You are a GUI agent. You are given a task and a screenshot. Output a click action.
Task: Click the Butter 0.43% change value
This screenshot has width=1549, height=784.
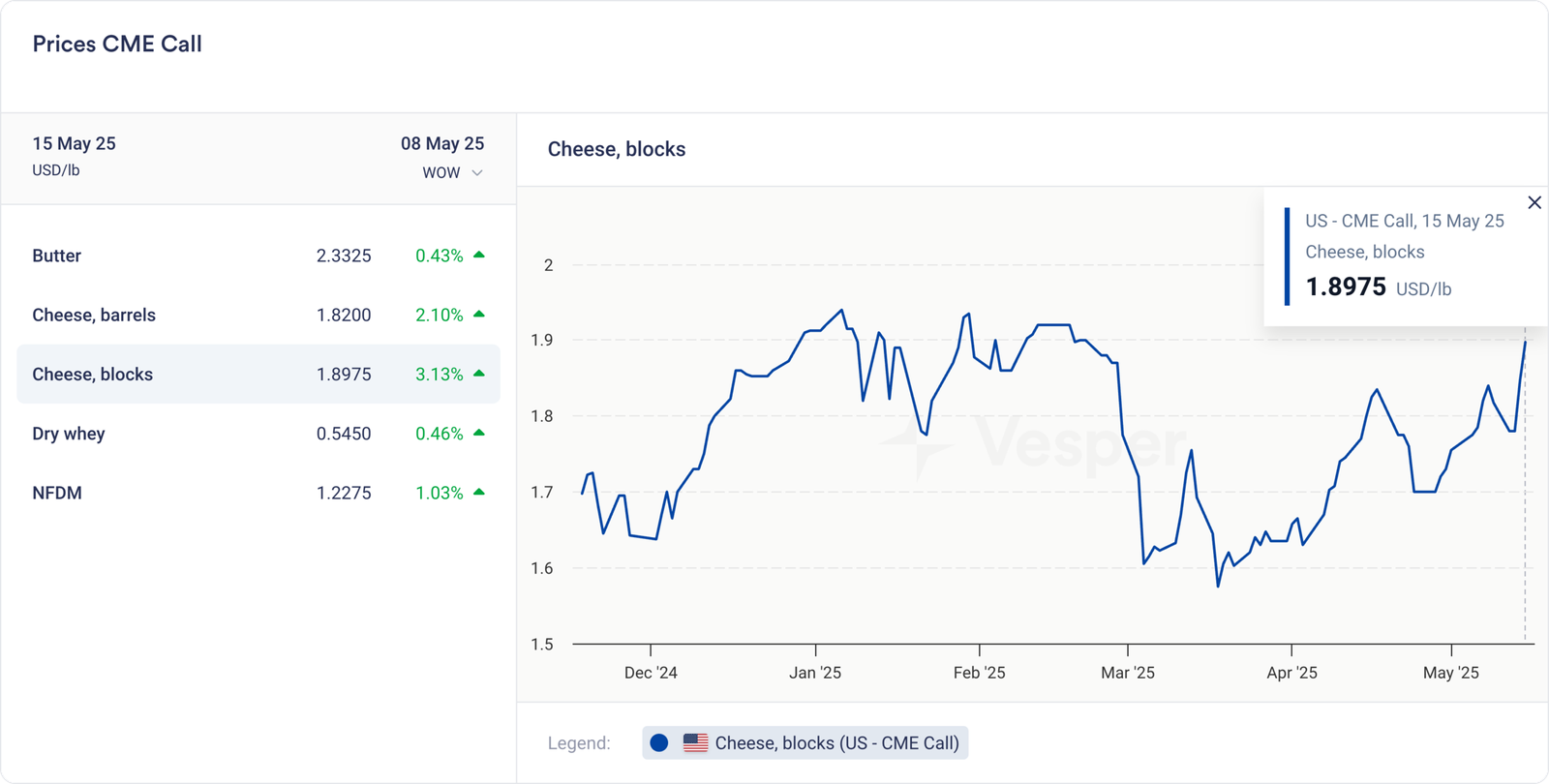[439, 256]
